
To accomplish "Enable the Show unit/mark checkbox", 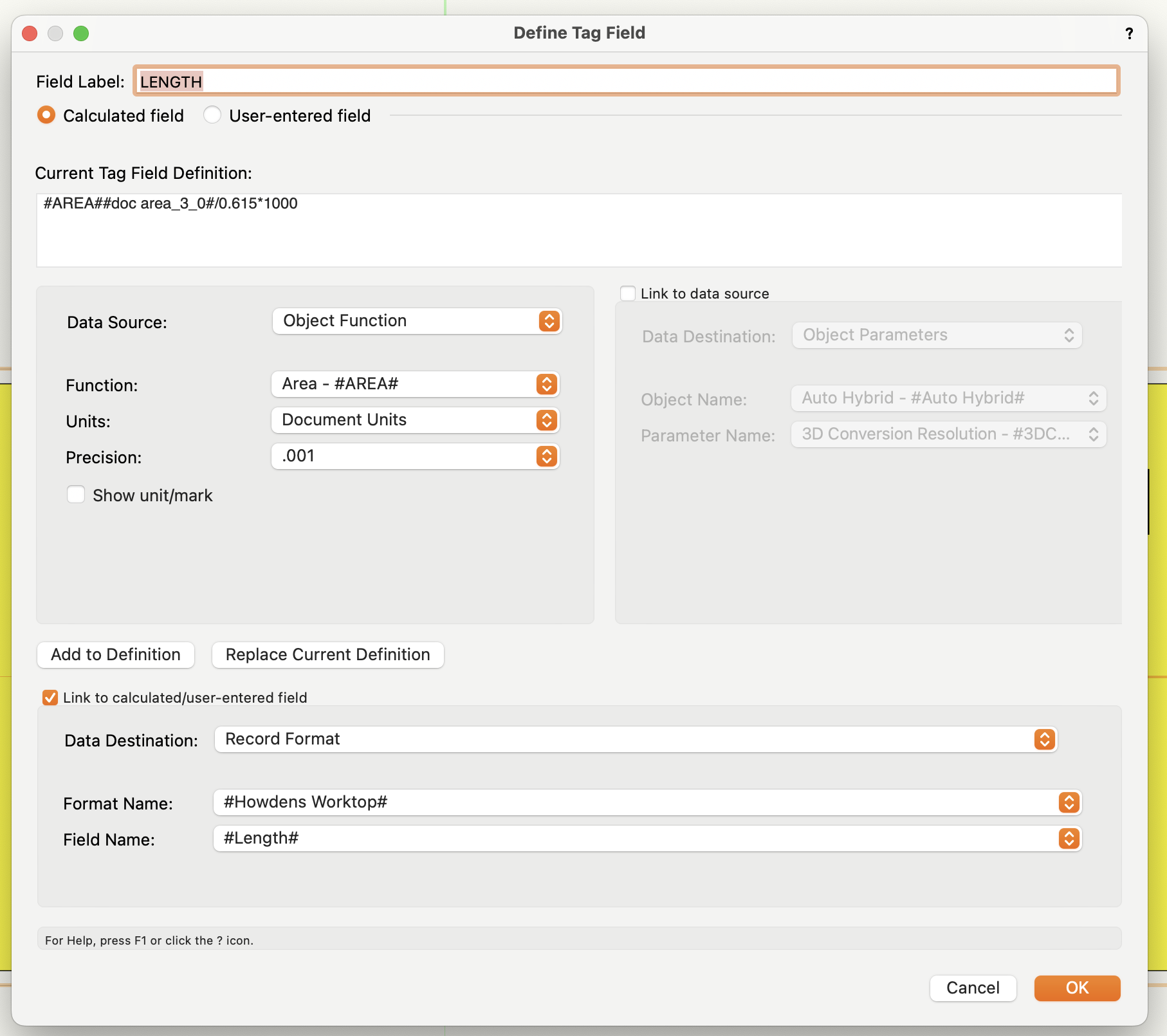I will click(x=75, y=494).
